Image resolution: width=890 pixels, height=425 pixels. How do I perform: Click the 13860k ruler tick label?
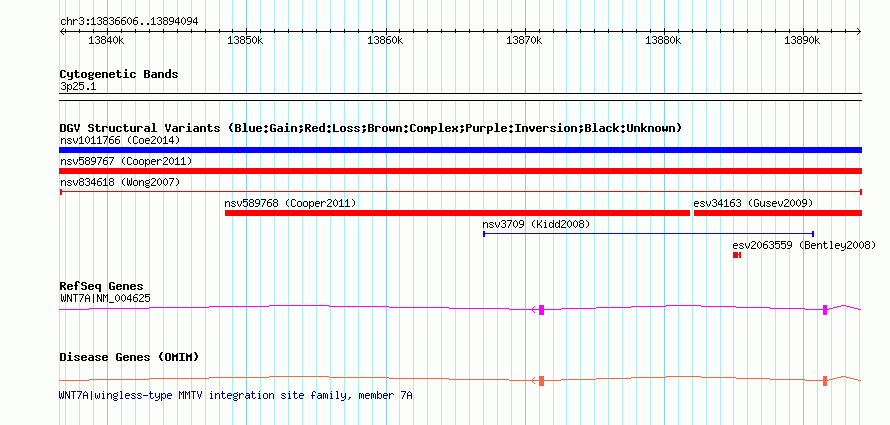click(385, 40)
